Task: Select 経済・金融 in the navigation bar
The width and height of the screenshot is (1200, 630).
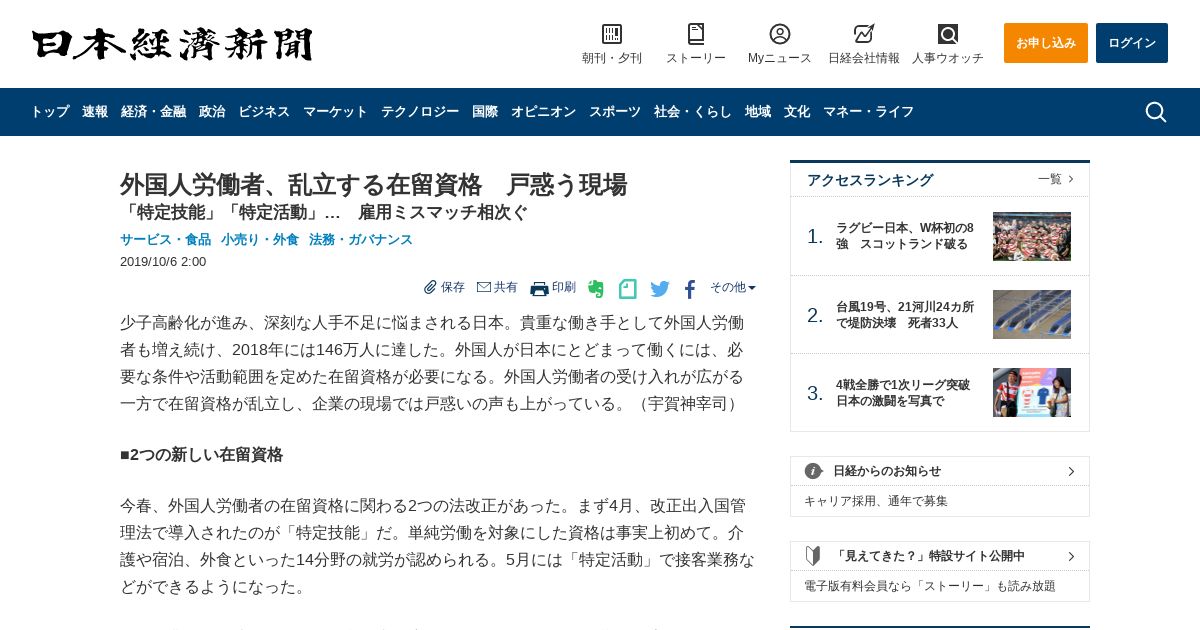Action: click(153, 112)
